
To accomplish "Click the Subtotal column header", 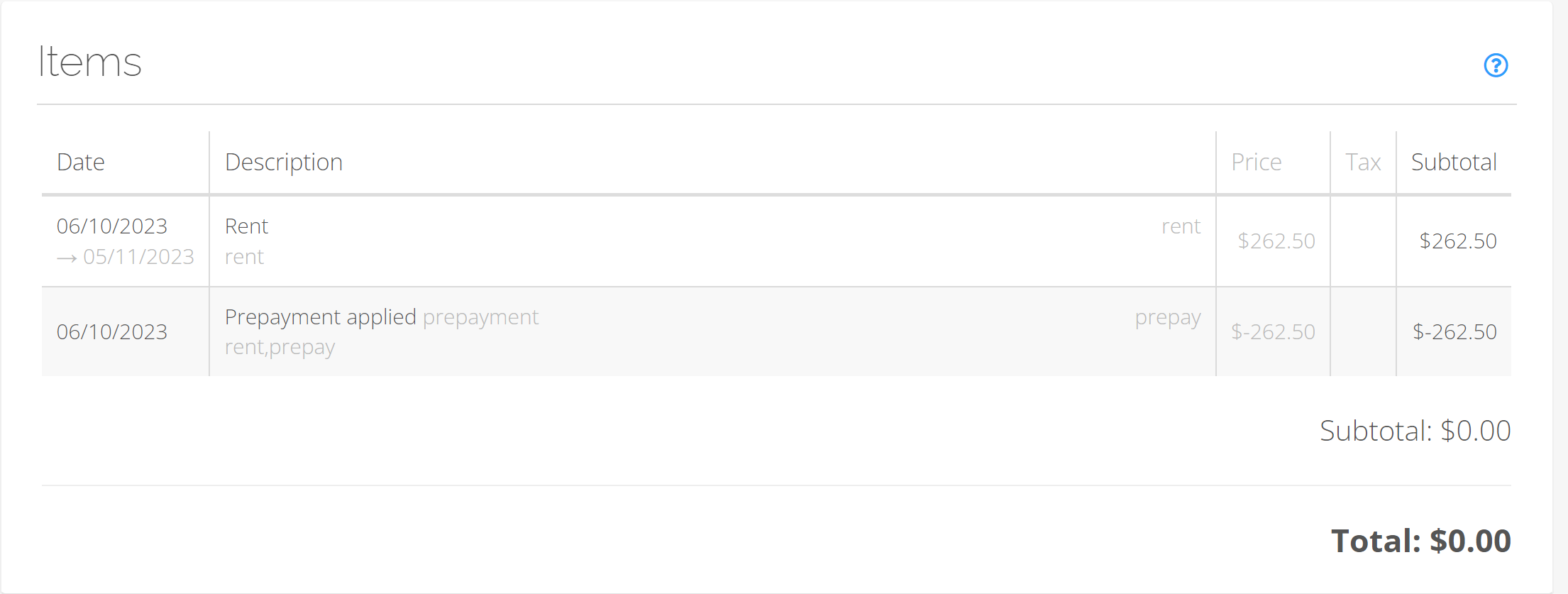I will pos(1454,163).
